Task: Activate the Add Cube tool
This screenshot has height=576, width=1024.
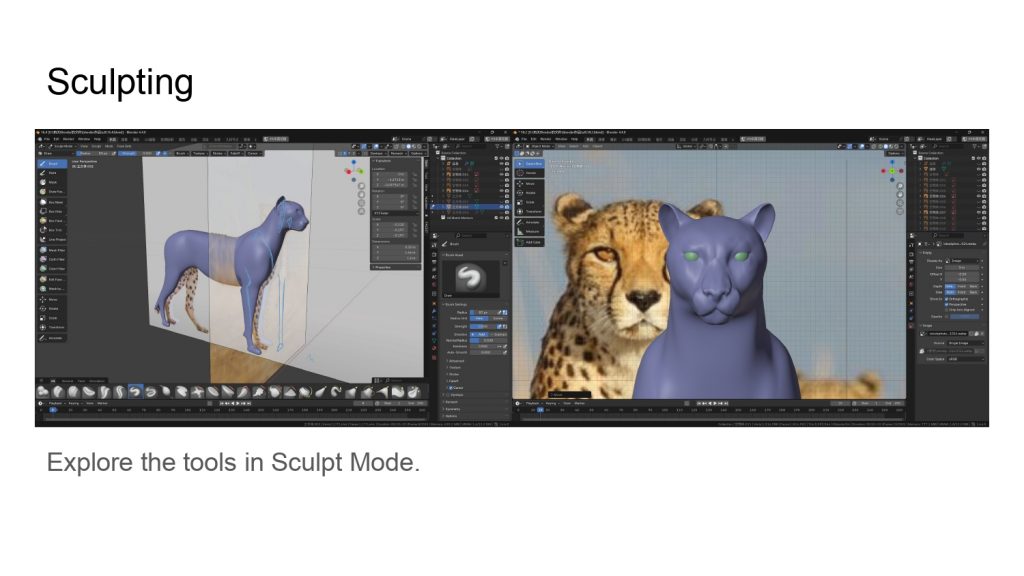Action: coord(531,242)
